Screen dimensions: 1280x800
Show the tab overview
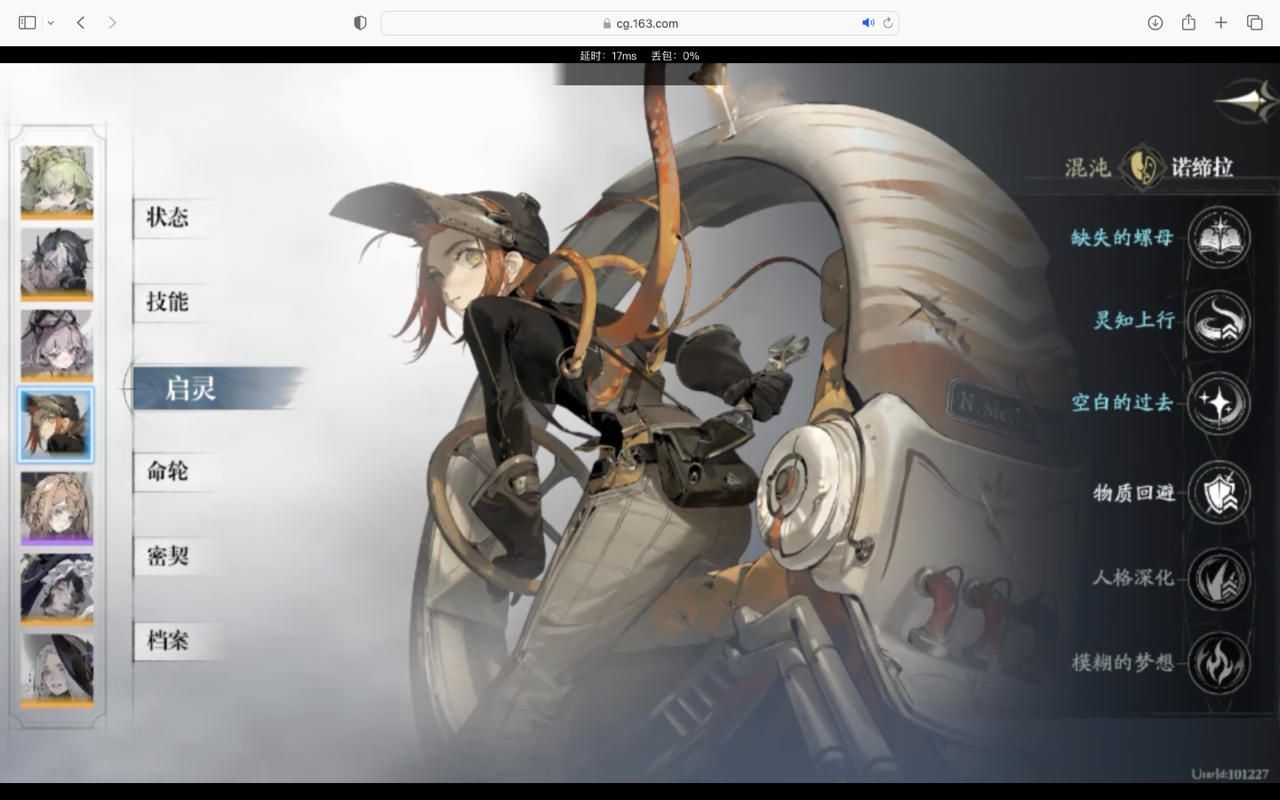tap(1254, 23)
